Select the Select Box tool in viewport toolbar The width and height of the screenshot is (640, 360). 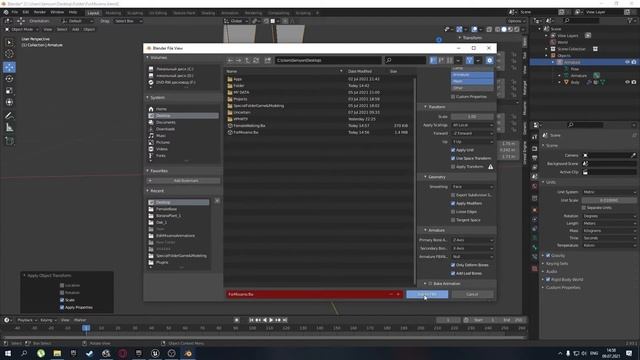[x=9, y=42]
